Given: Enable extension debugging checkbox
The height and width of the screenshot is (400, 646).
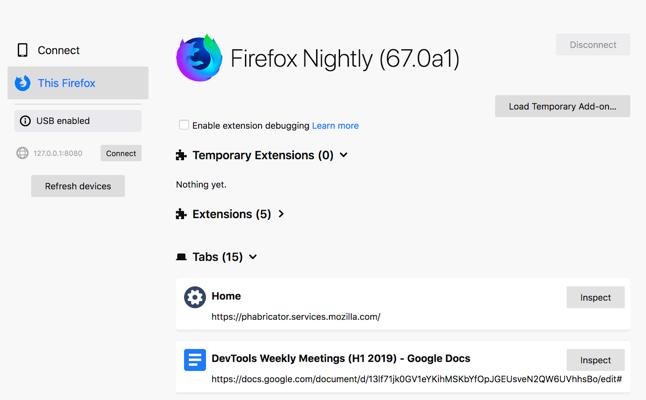Looking at the screenshot, I should [x=184, y=125].
